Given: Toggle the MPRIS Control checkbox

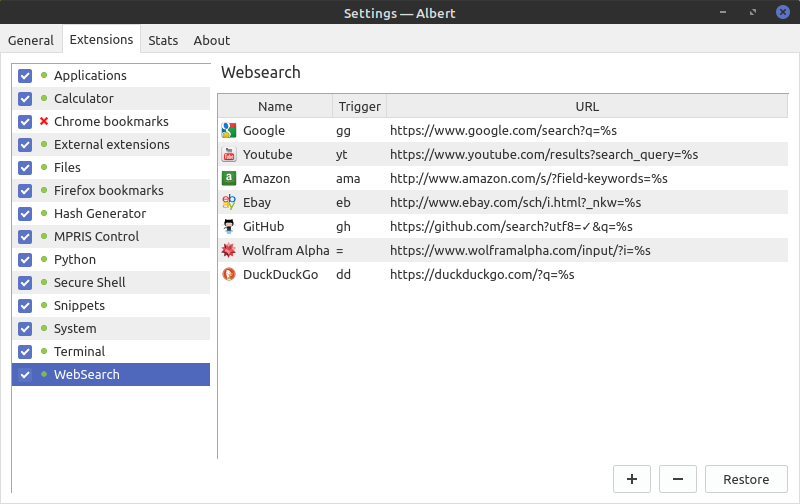Looking at the screenshot, I should (25, 237).
